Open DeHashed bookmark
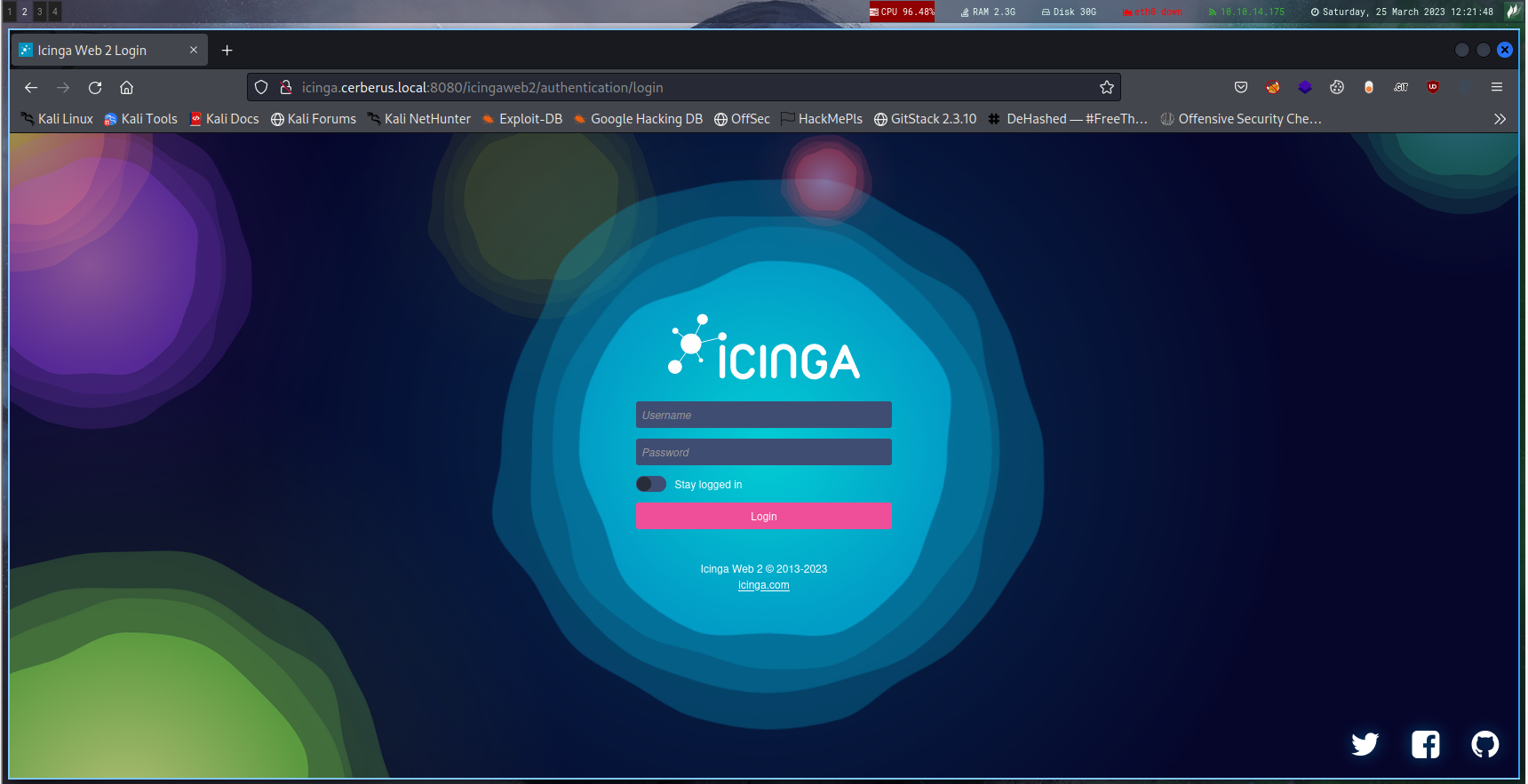 coord(1068,119)
